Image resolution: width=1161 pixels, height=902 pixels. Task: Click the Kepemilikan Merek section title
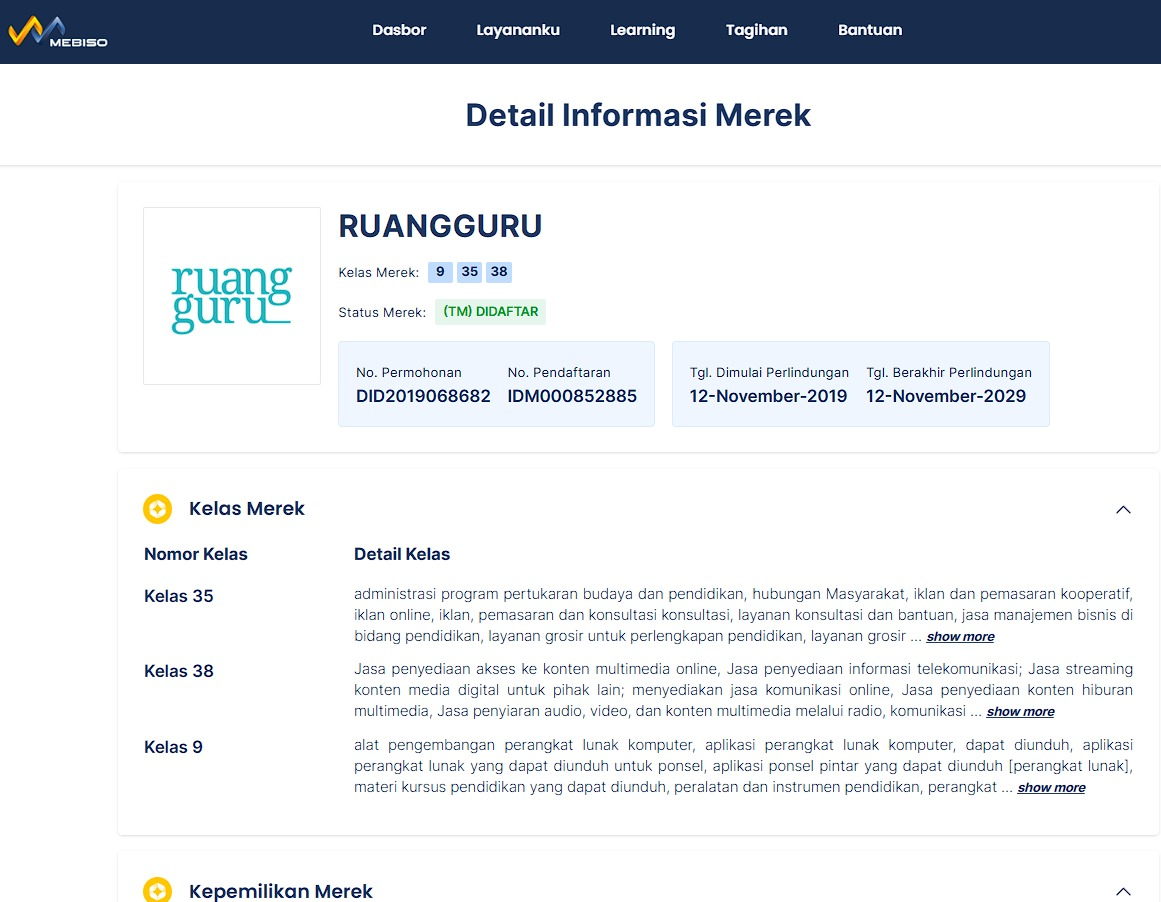click(x=281, y=891)
